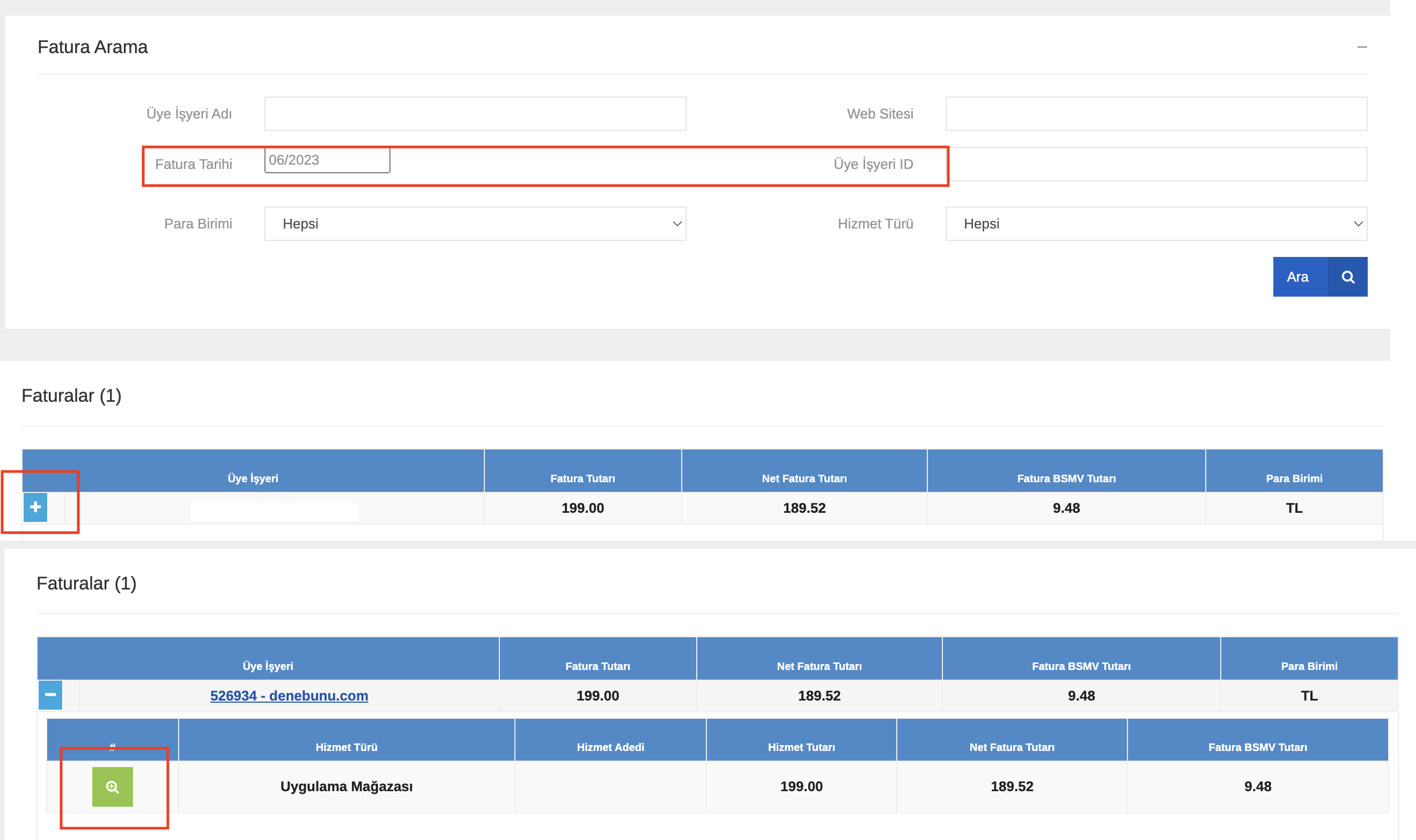Open the 526934 - denebunu.com link
This screenshot has height=840, width=1416.
pos(289,696)
